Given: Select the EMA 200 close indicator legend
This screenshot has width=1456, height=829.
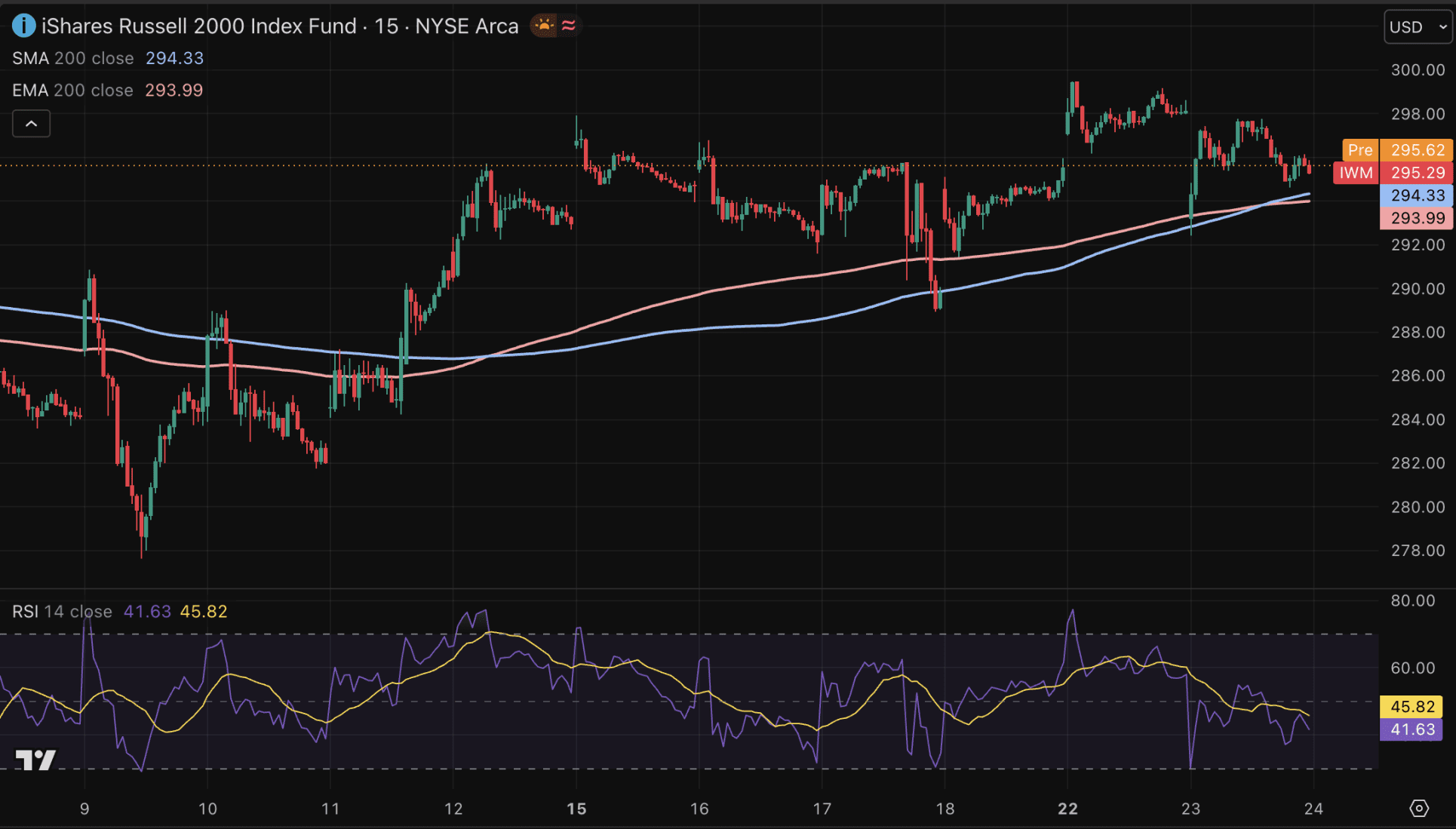Looking at the screenshot, I should 72,91.
